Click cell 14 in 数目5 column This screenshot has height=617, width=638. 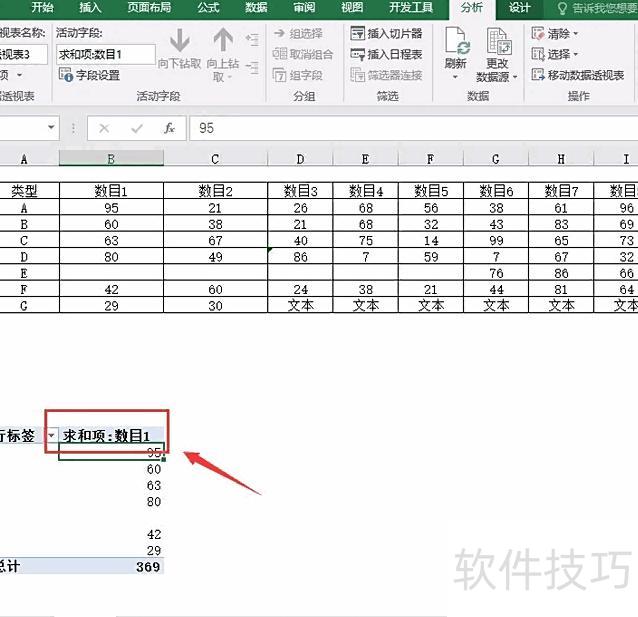pos(430,241)
